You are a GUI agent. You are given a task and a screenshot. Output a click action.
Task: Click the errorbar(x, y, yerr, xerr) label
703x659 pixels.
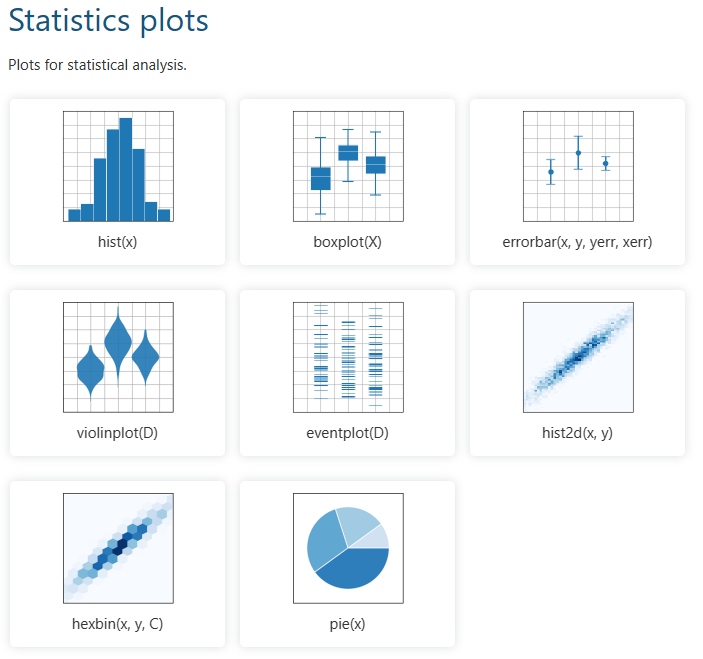click(578, 242)
